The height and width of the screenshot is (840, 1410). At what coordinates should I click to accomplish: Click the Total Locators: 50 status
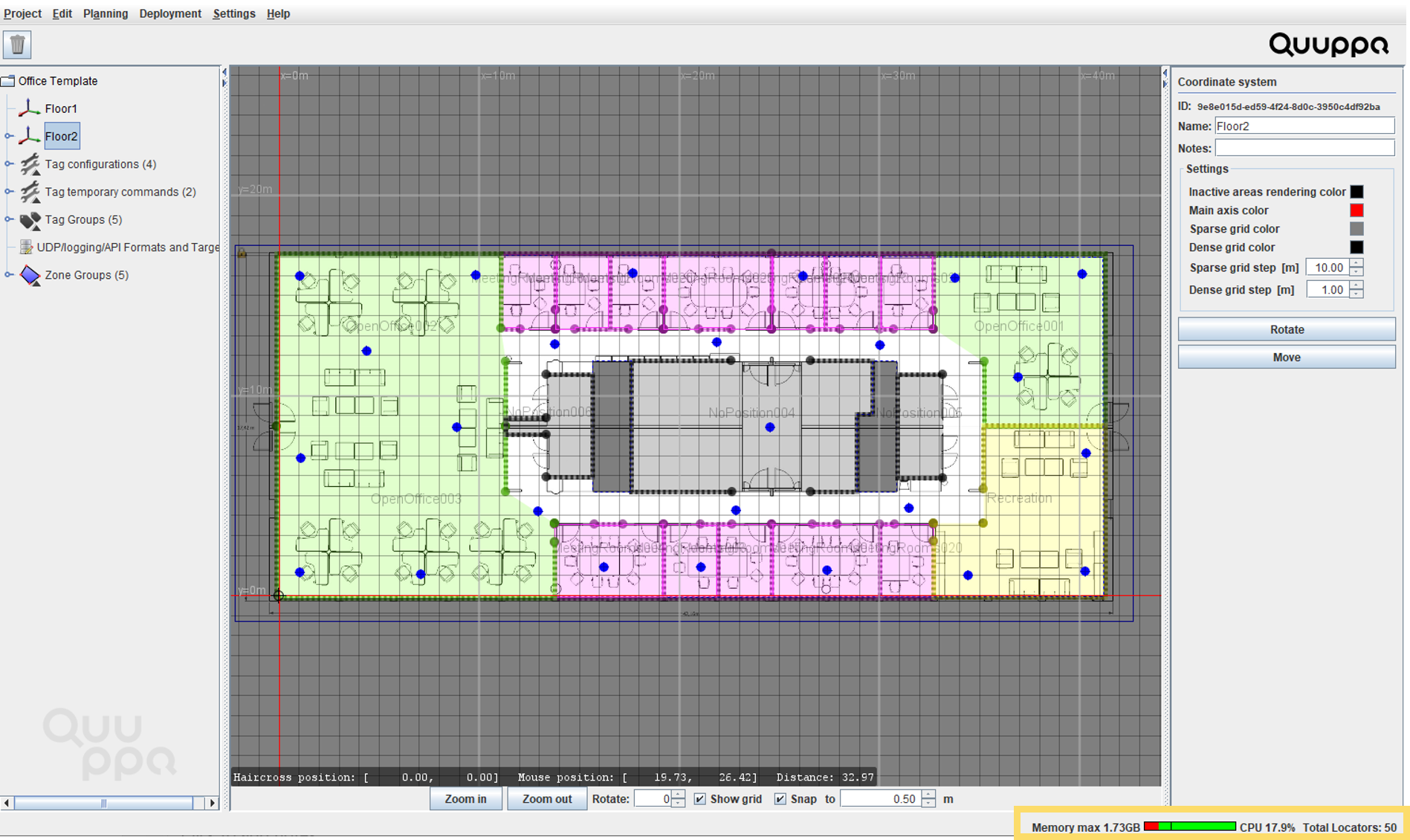pyautogui.click(x=1349, y=827)
